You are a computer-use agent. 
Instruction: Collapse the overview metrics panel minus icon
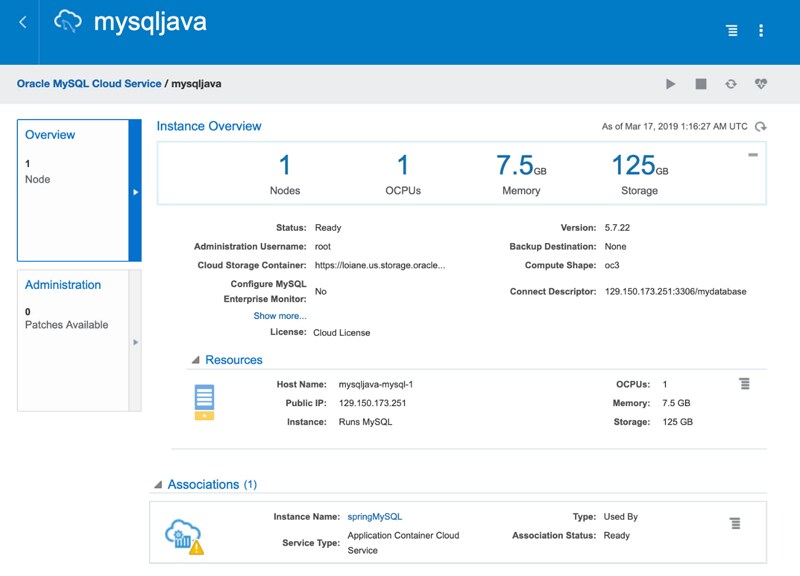pos(753,155)
